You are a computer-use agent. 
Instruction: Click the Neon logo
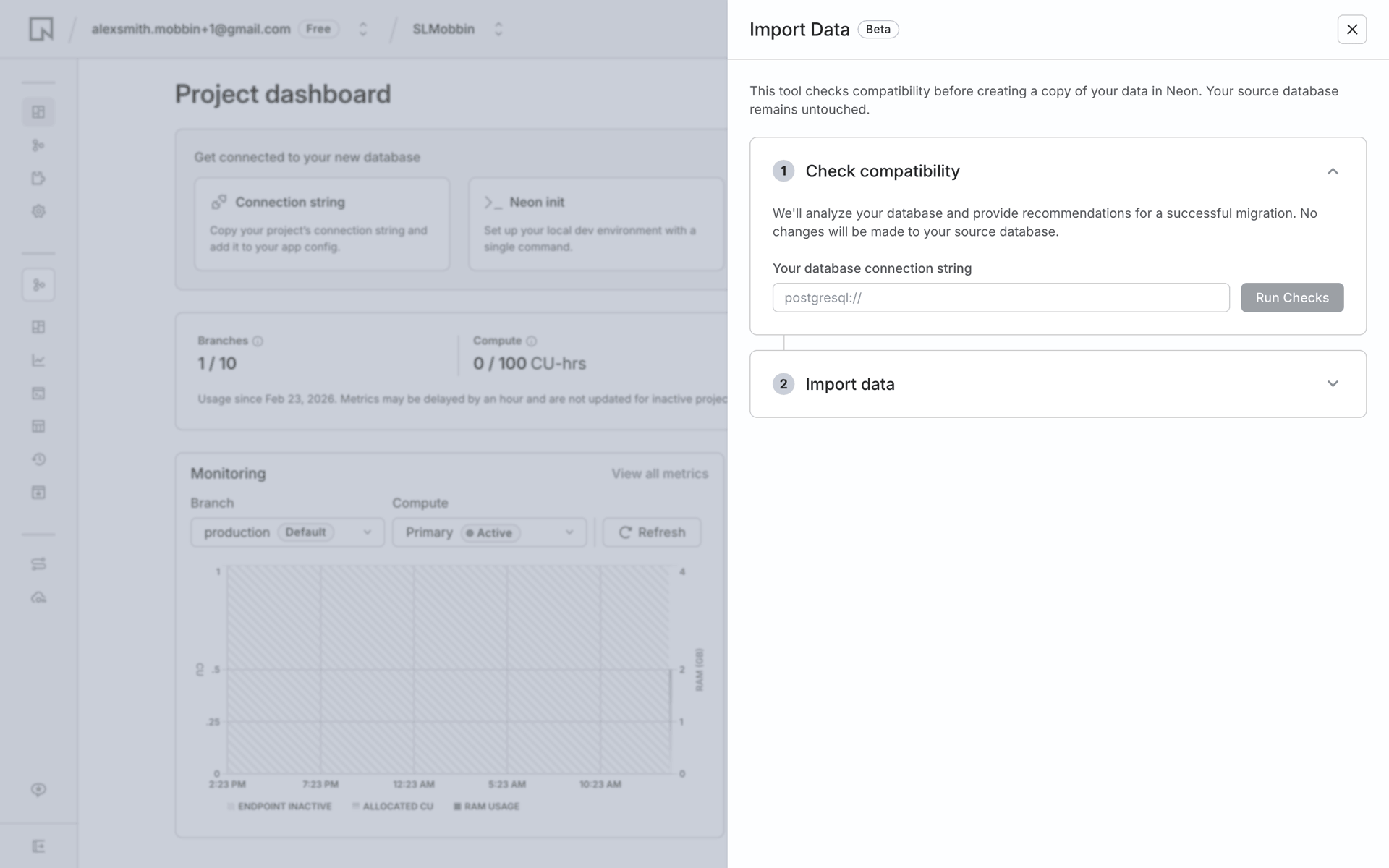(x=41, y=29)
